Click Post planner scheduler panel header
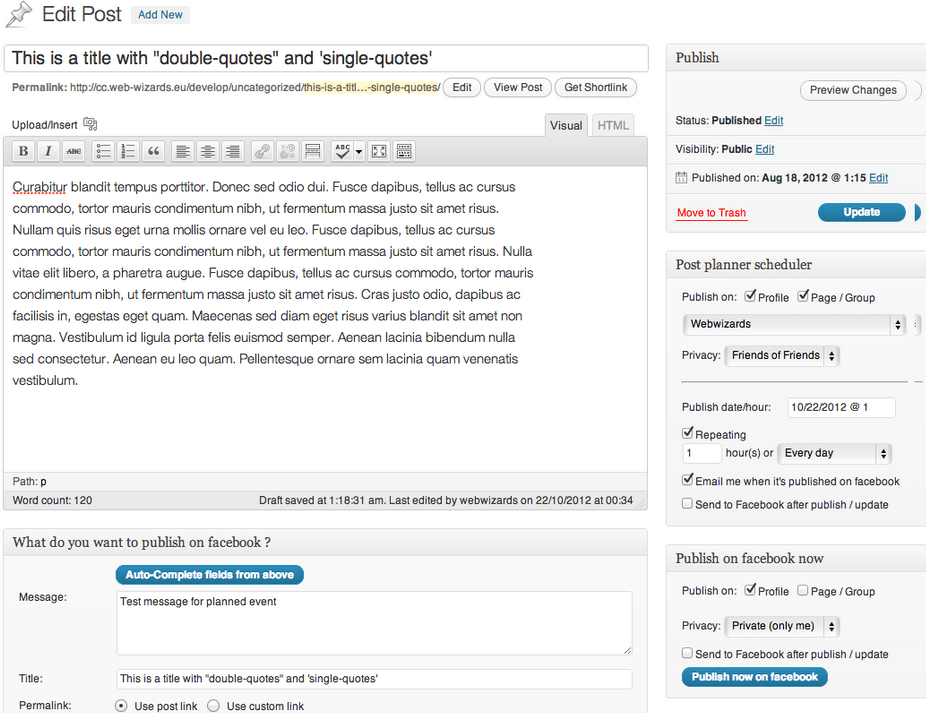This screenshot has height=713, width=926. coord(796,265)
